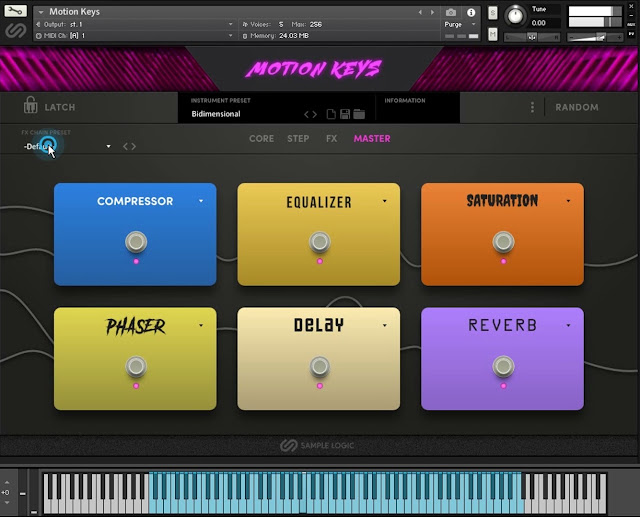640x517 pixels.
Task: Mute the instrument with M button
Action: [493, 35]
